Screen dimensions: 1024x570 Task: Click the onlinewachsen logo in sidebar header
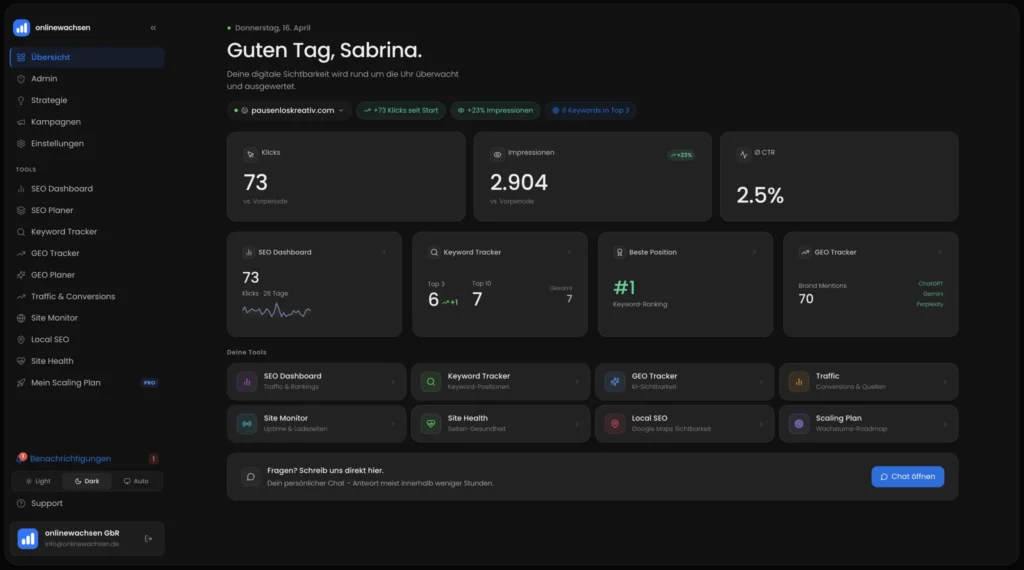tap(22, 28)
